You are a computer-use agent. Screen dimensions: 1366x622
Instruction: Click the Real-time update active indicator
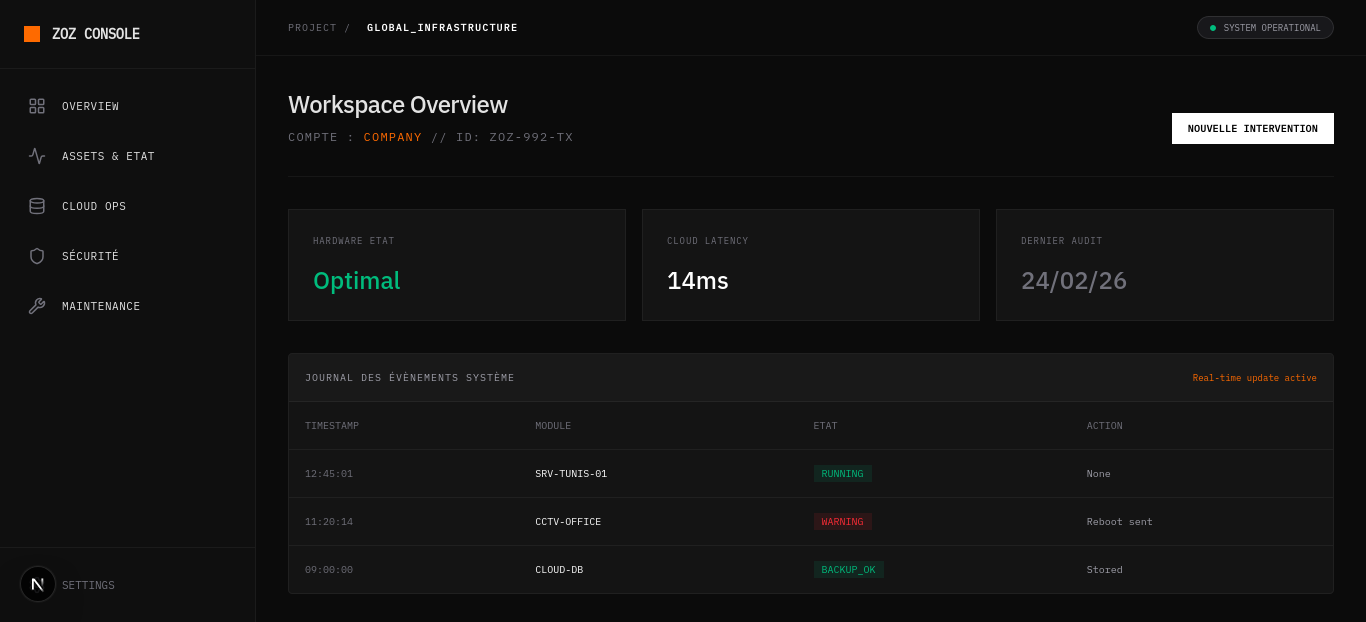pyautogui.click(x=1254, y=377)
